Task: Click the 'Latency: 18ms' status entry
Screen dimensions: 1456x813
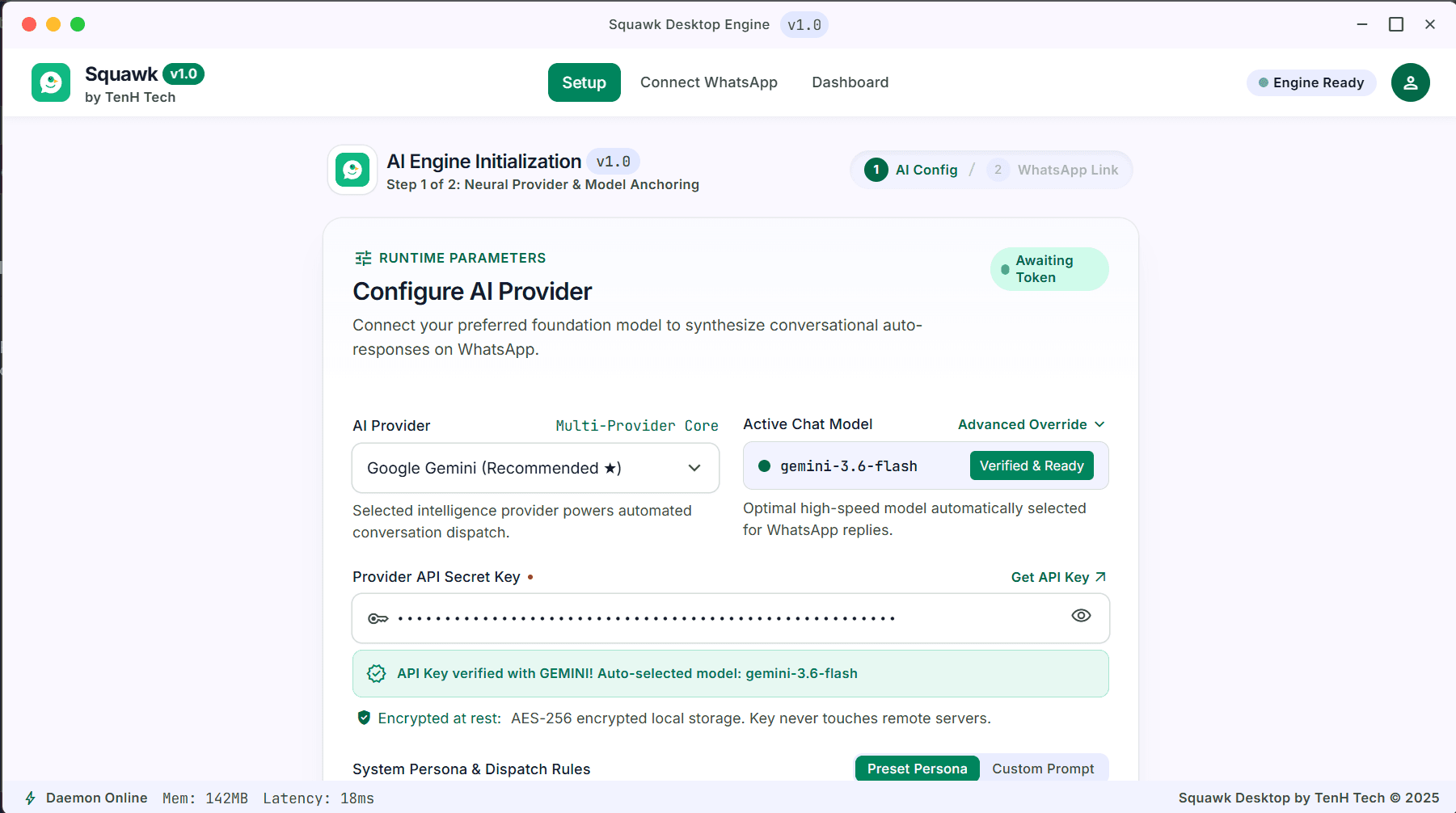Action: [x=319, y=798]
